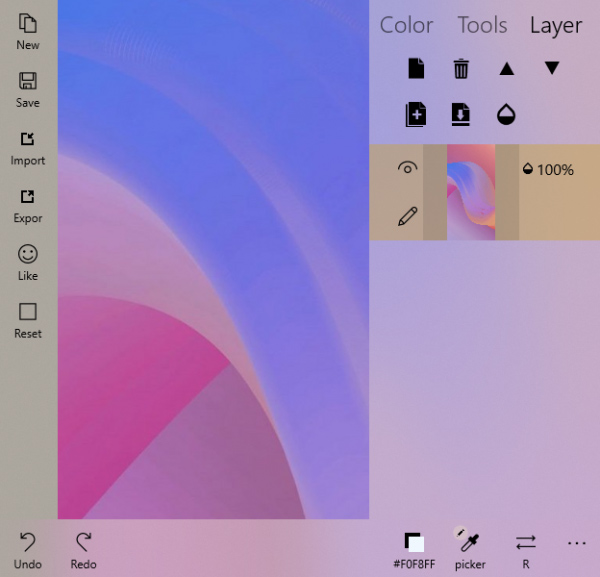Select the Layer tab
Image resolution: width=600 pixels, height=577 pixels.
coord(556,26)
